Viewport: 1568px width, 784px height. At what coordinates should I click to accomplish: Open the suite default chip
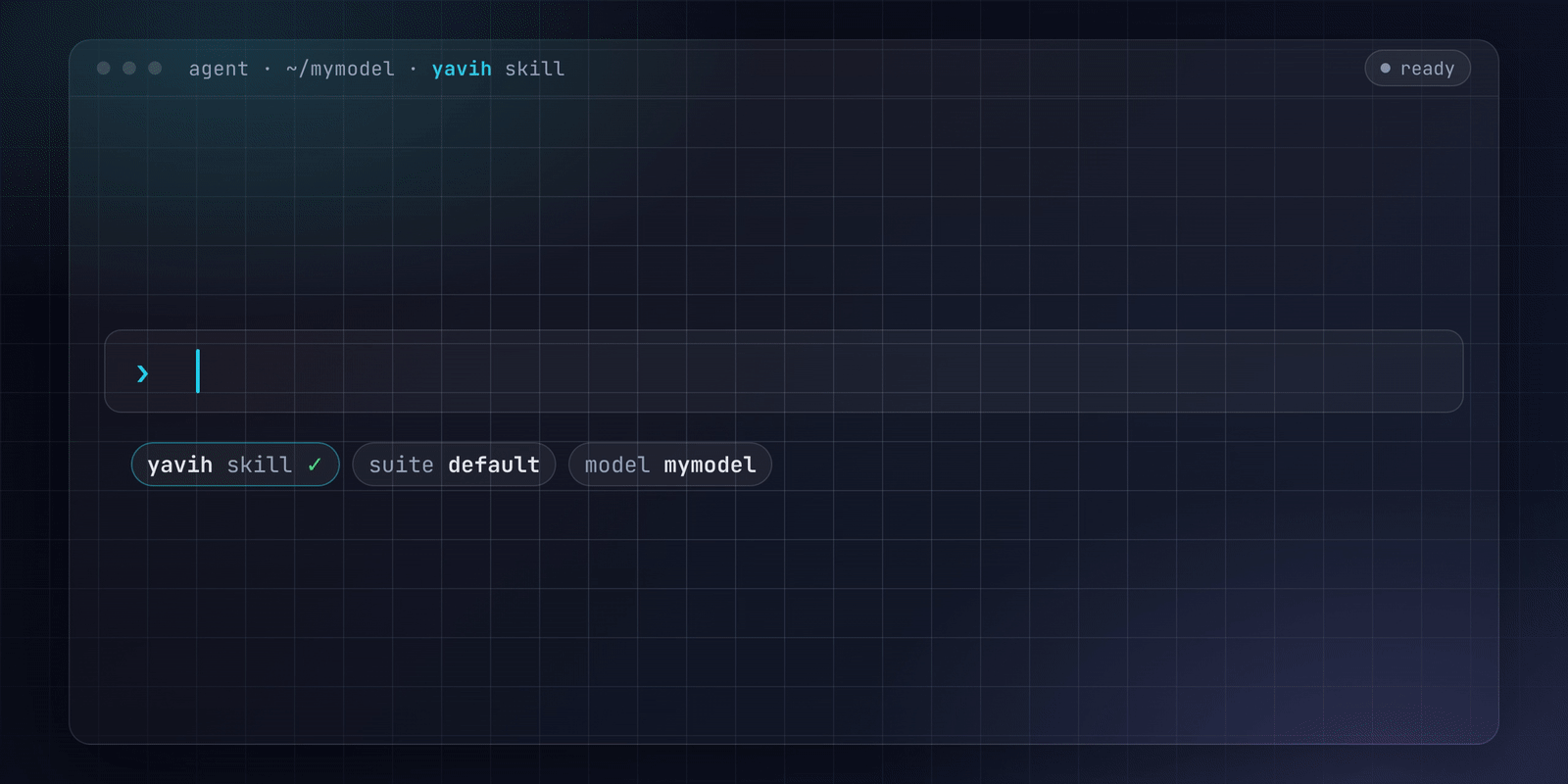pos(454,465)
